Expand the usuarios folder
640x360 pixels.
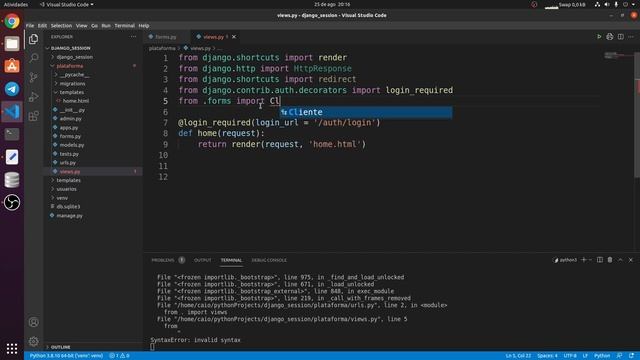pos(67,189)
